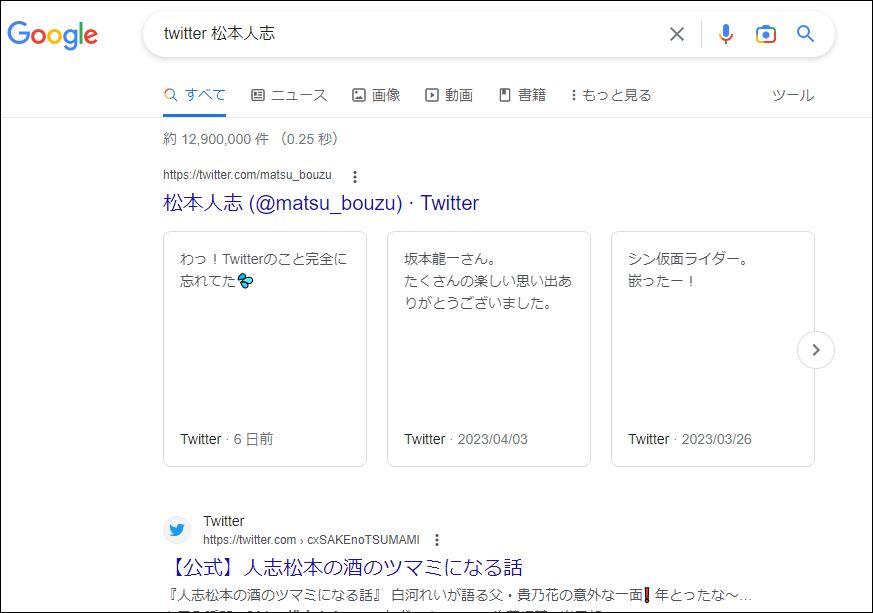Open more options for cxSAKEnoTSUMAMI result
This screenshot has width=873, height=613.
point(437,540)
